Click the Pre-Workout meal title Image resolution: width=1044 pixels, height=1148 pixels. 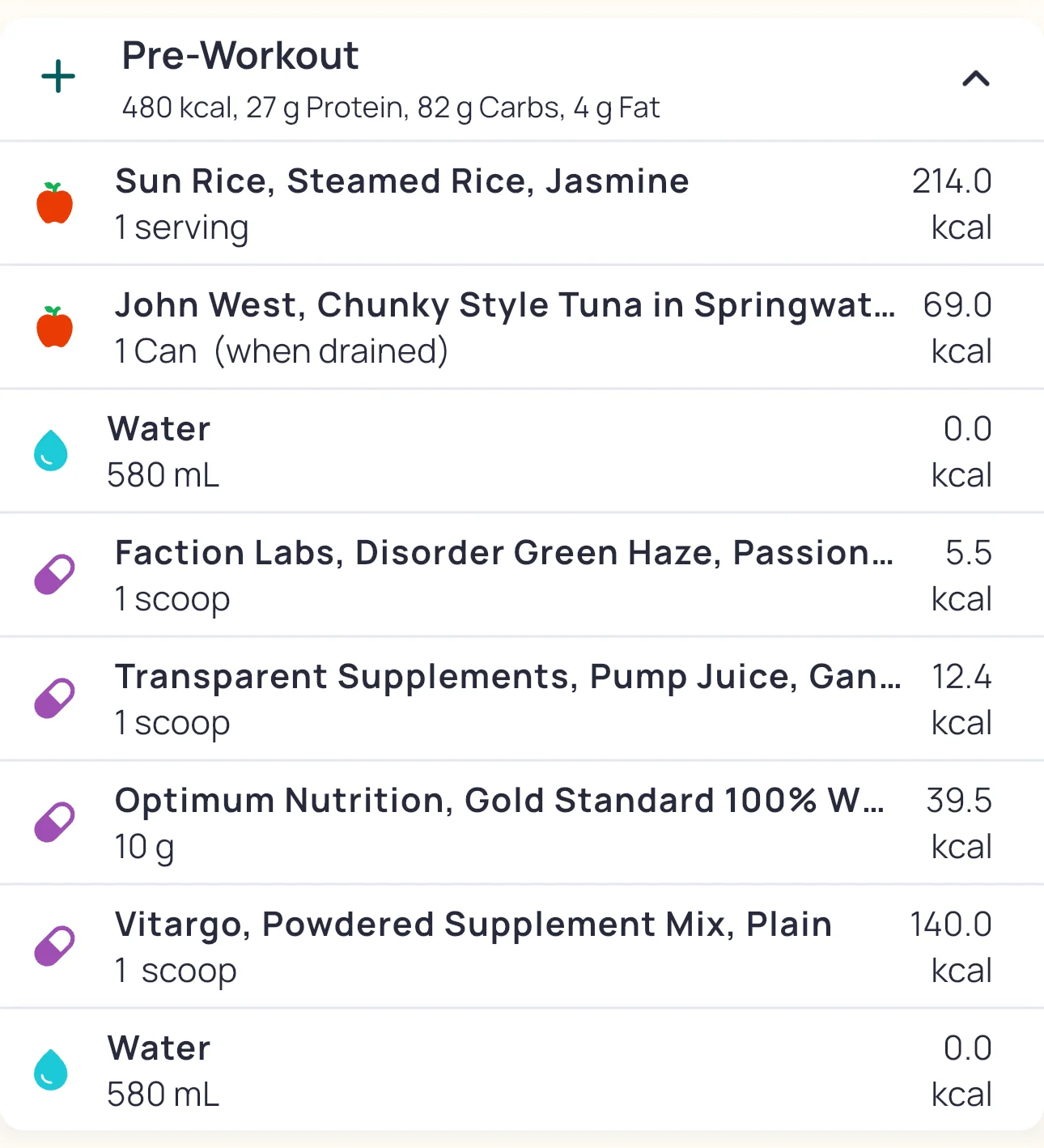point(240,56)
